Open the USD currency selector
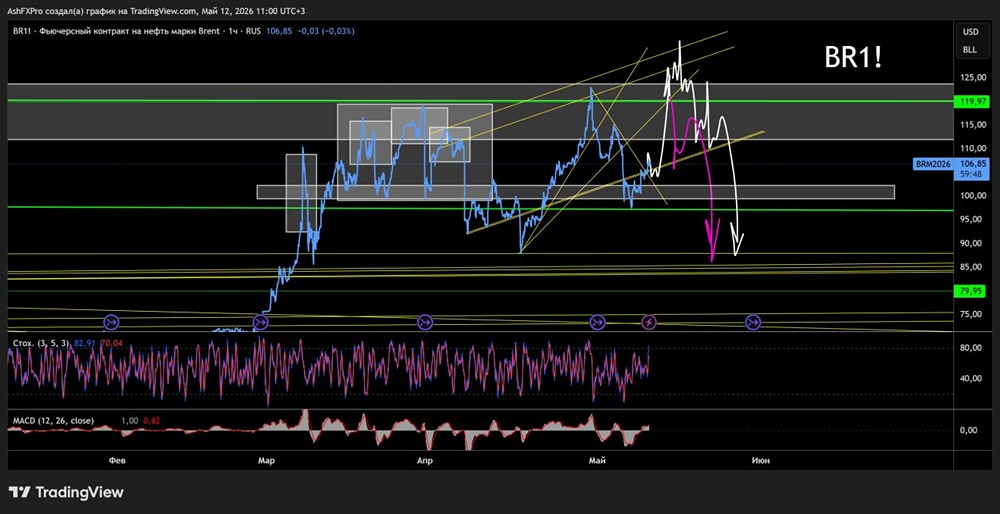The image size is (1000, 514). click(971, 31)
